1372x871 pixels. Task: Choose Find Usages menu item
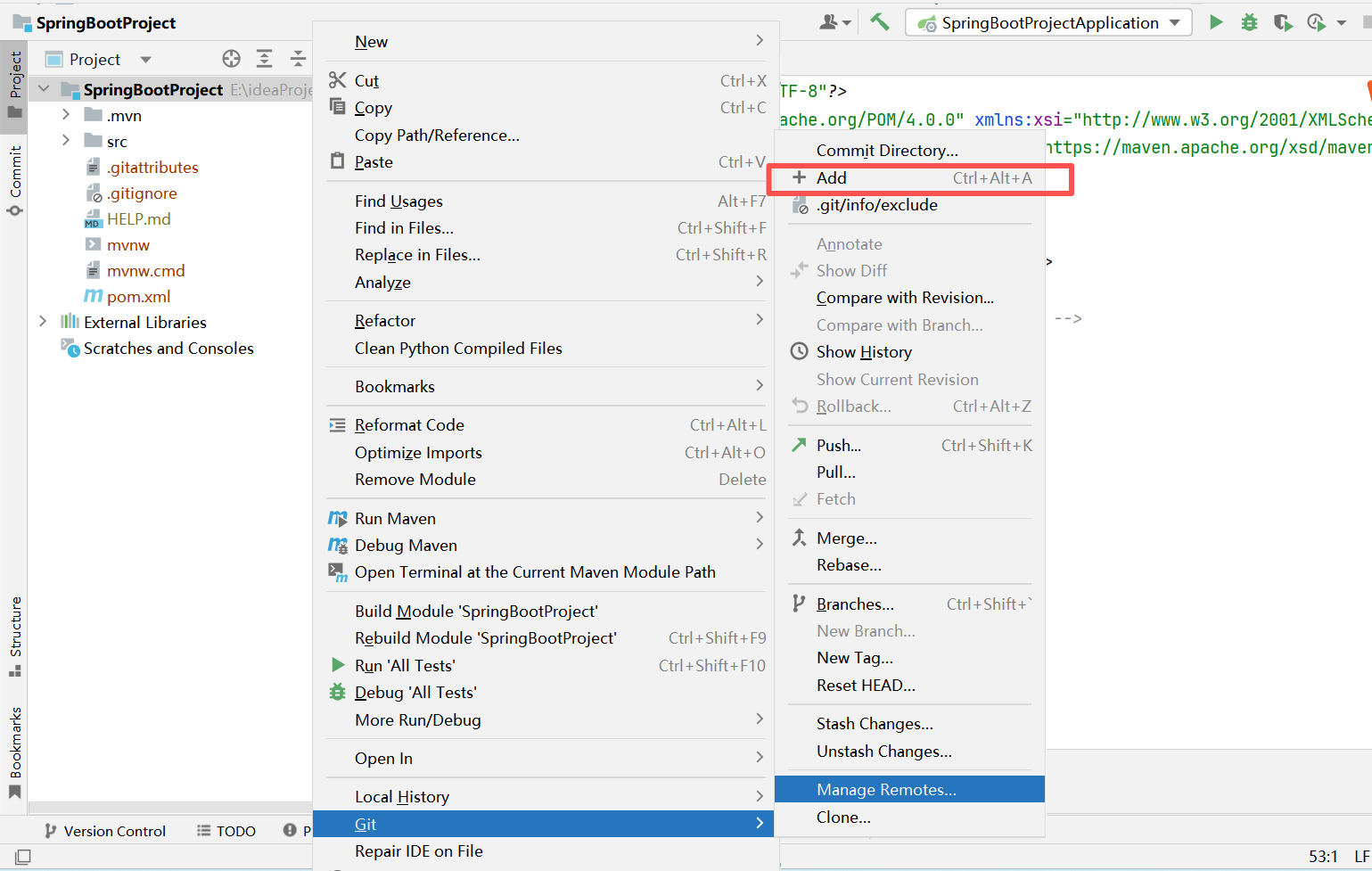546,201
